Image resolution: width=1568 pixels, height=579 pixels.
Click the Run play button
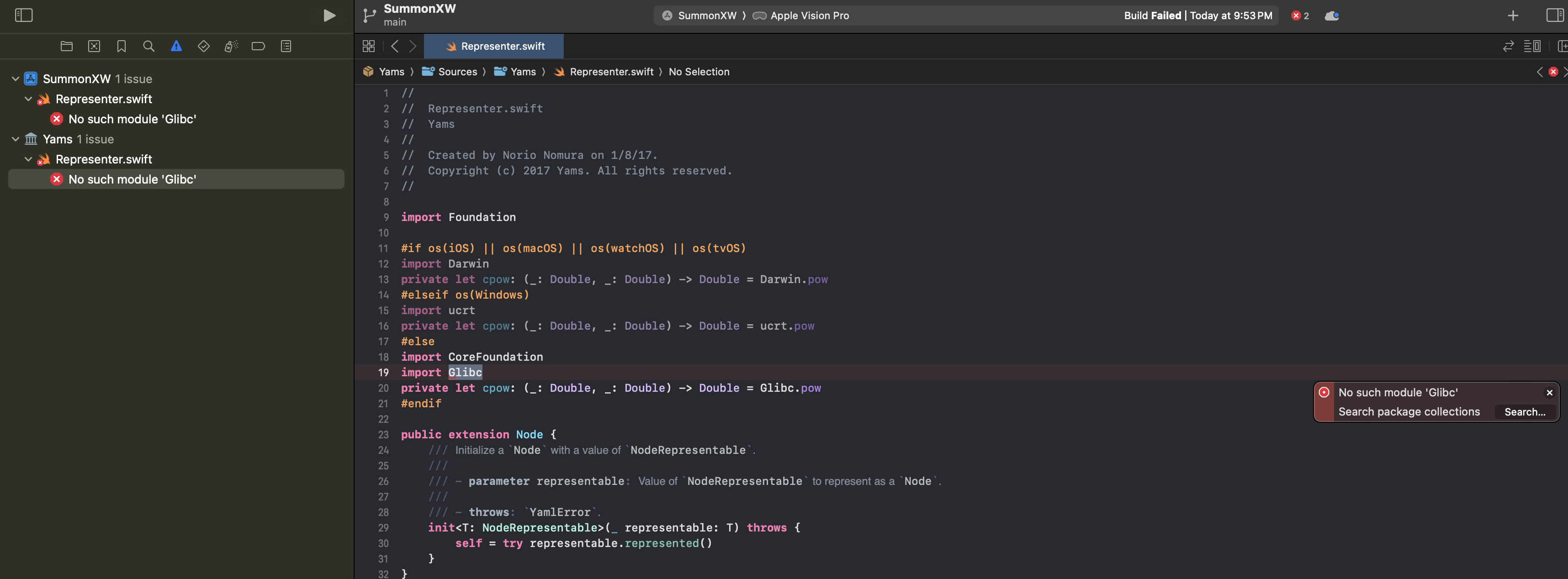tap(328, 15)
